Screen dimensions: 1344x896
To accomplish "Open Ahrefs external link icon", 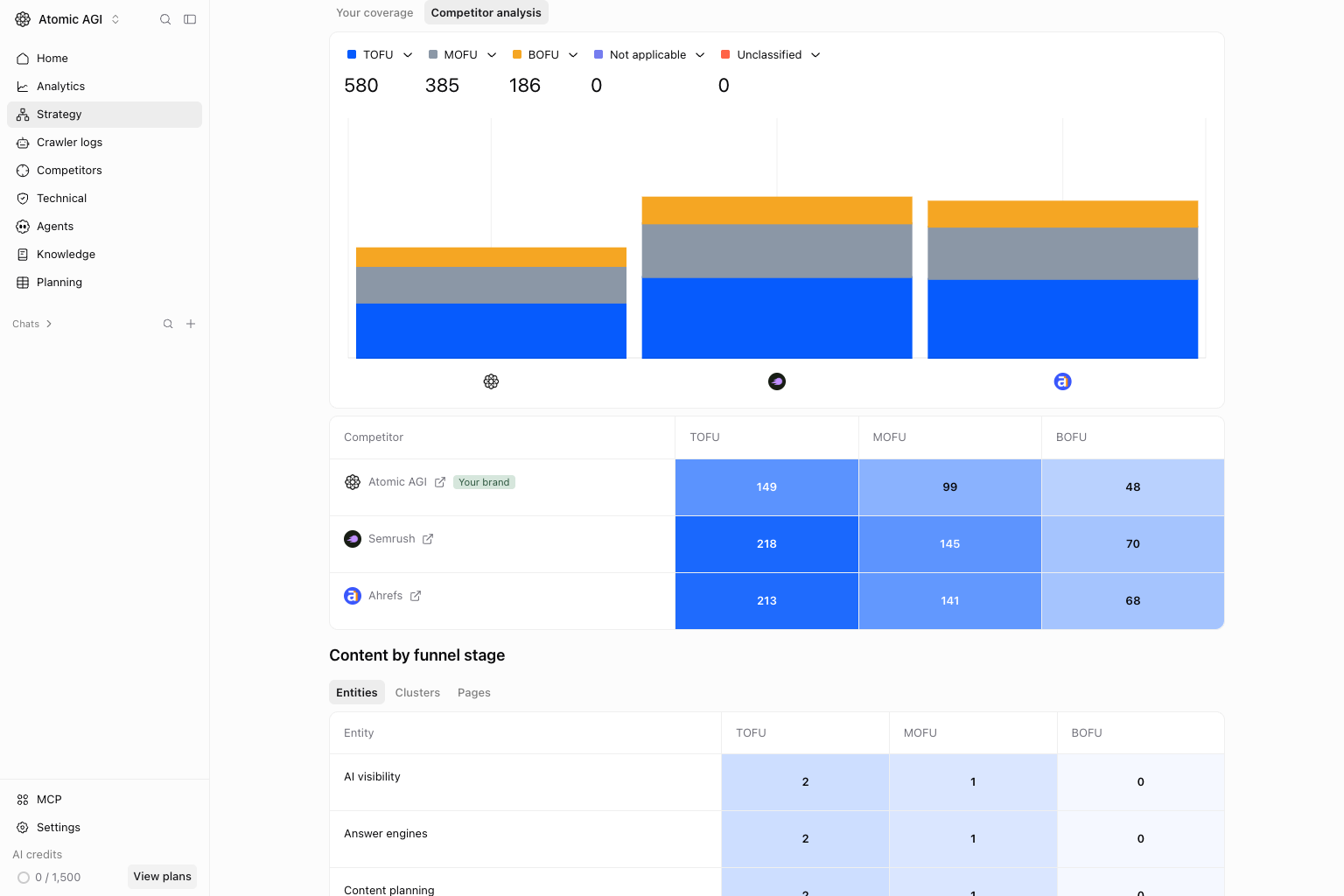I will pyautogui.click(x=416, y=596).
